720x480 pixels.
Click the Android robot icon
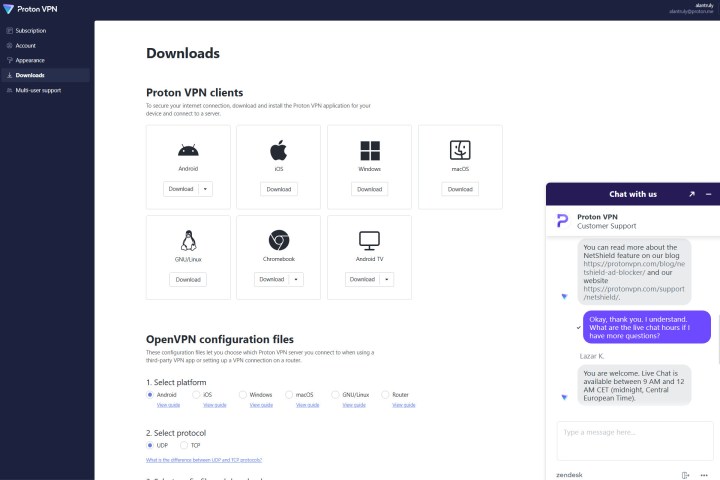188,151
